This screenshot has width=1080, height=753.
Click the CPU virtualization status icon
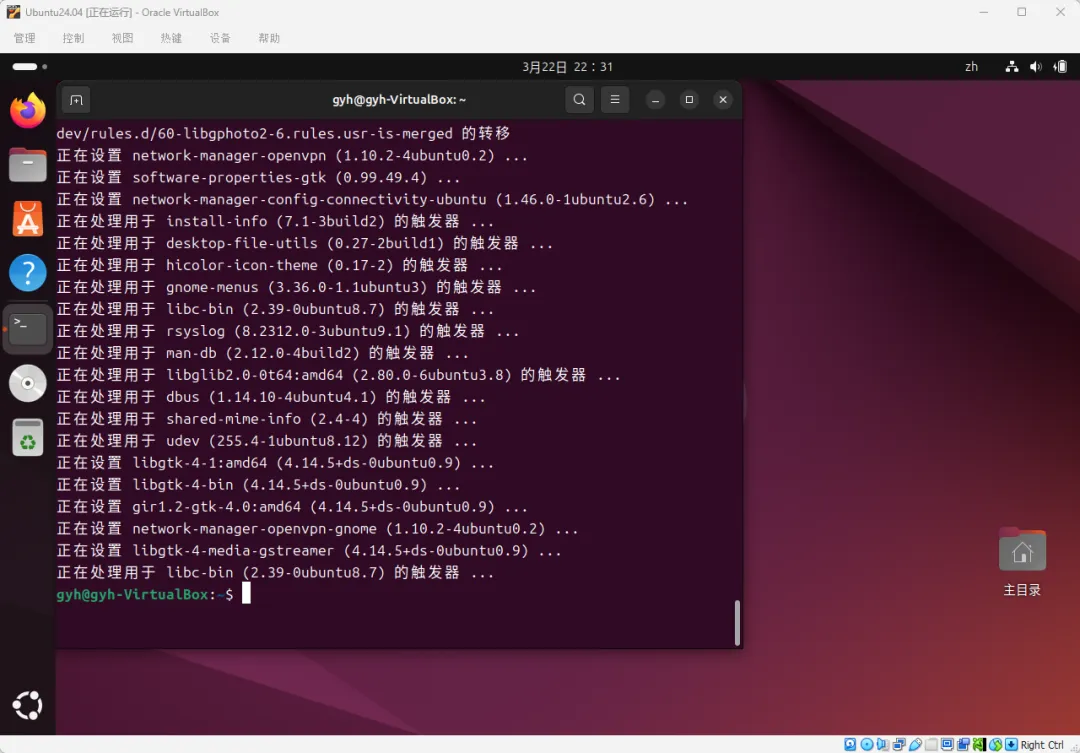coord(979,745)
